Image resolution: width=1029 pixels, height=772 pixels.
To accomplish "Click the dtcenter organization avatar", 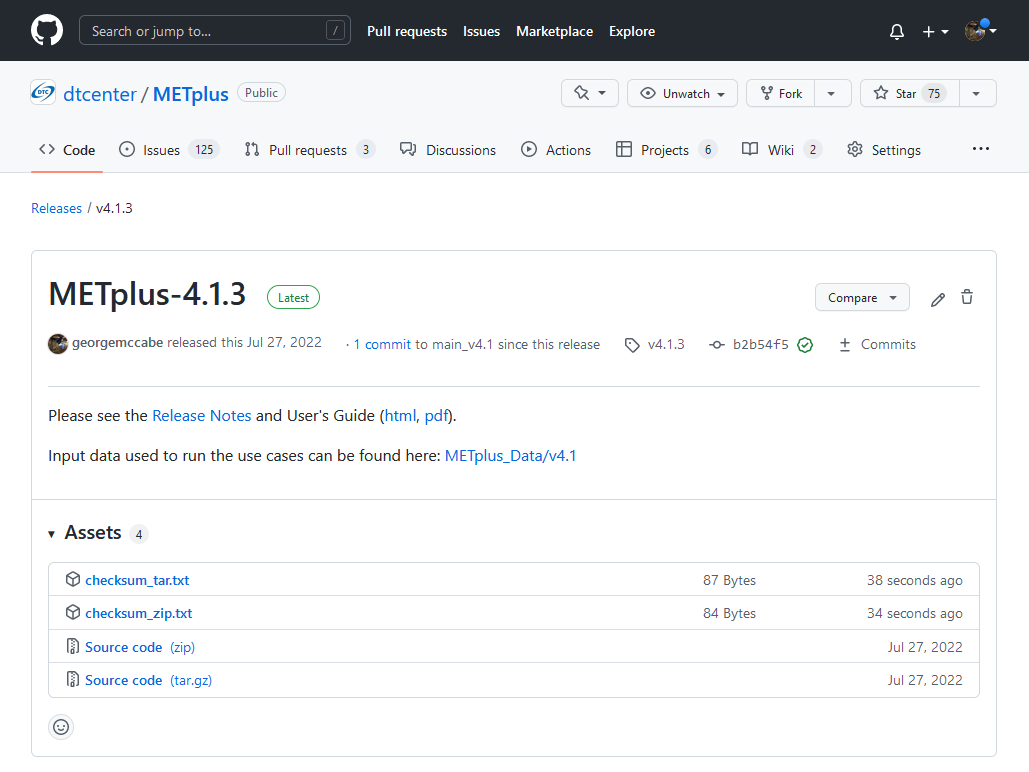I will click(42, 92).
